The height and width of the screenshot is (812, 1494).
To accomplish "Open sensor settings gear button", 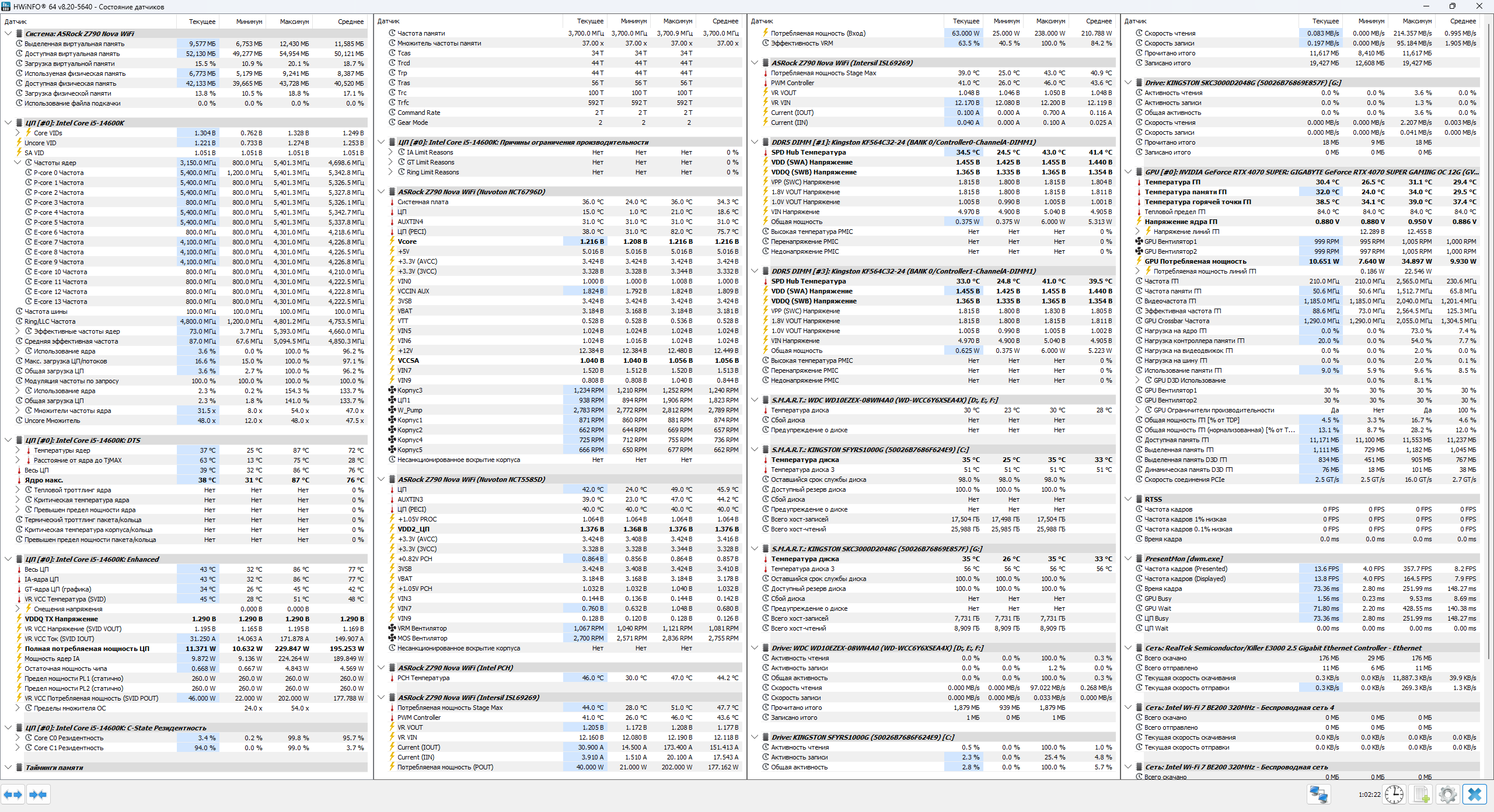I will tap(1448, 794).
